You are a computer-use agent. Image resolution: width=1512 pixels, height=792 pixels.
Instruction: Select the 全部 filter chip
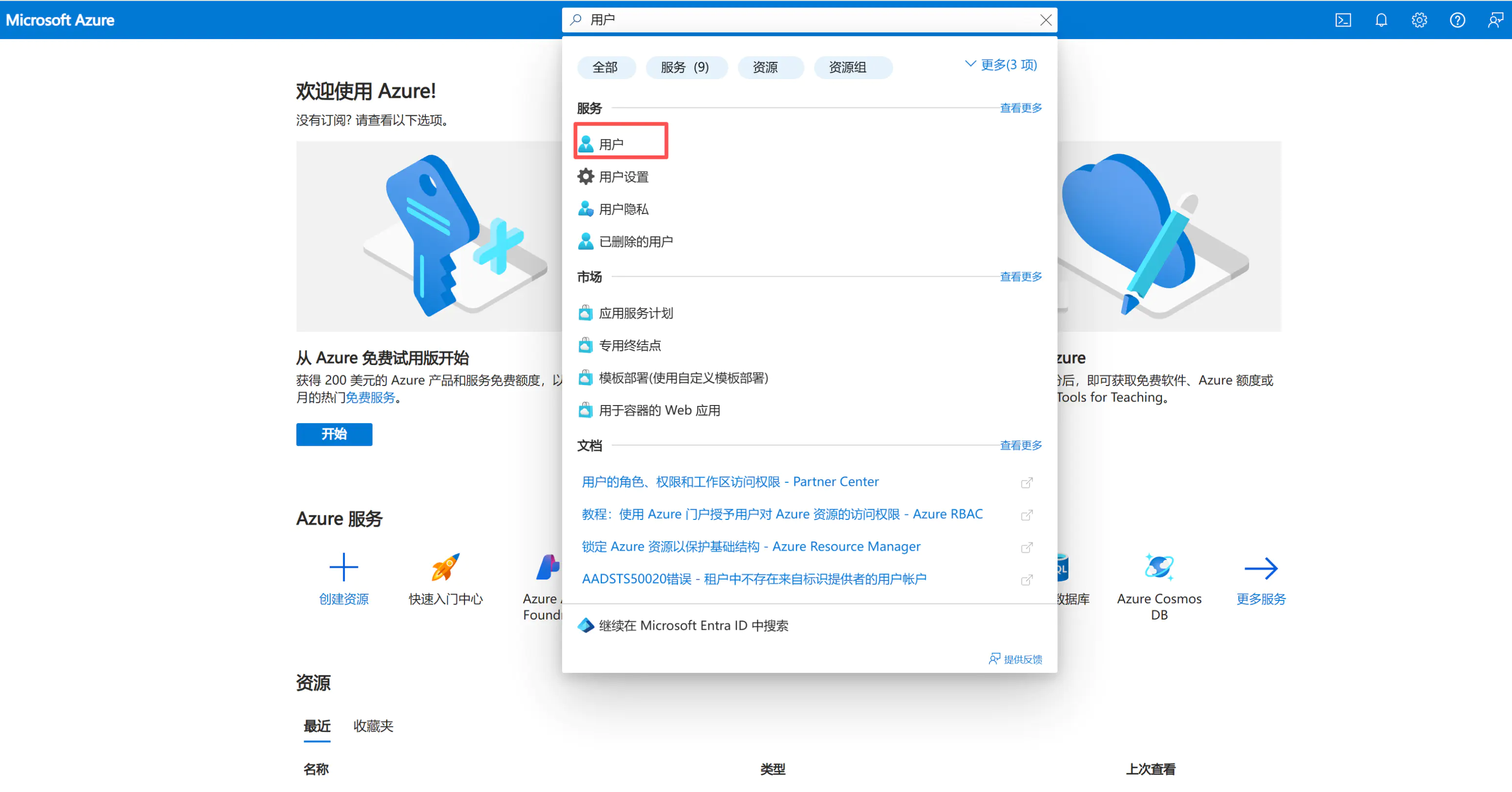coord(606,67)
